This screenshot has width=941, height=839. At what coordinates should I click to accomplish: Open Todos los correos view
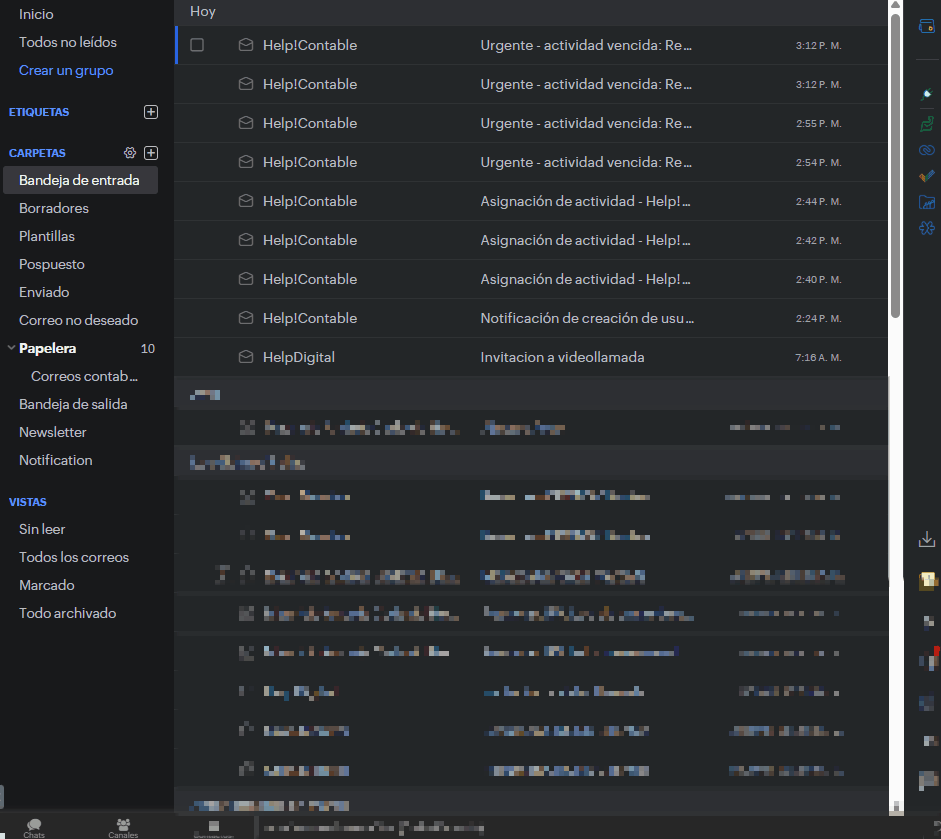tap(74, 558)
